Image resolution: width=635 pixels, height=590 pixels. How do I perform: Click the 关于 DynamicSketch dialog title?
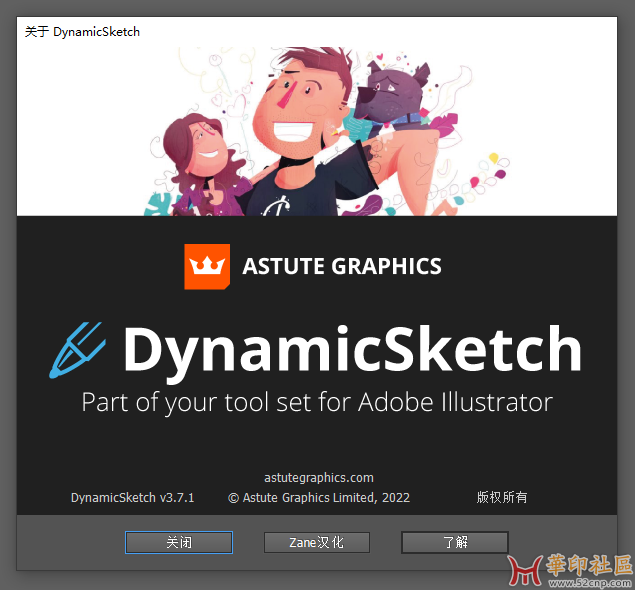point(82,32)
